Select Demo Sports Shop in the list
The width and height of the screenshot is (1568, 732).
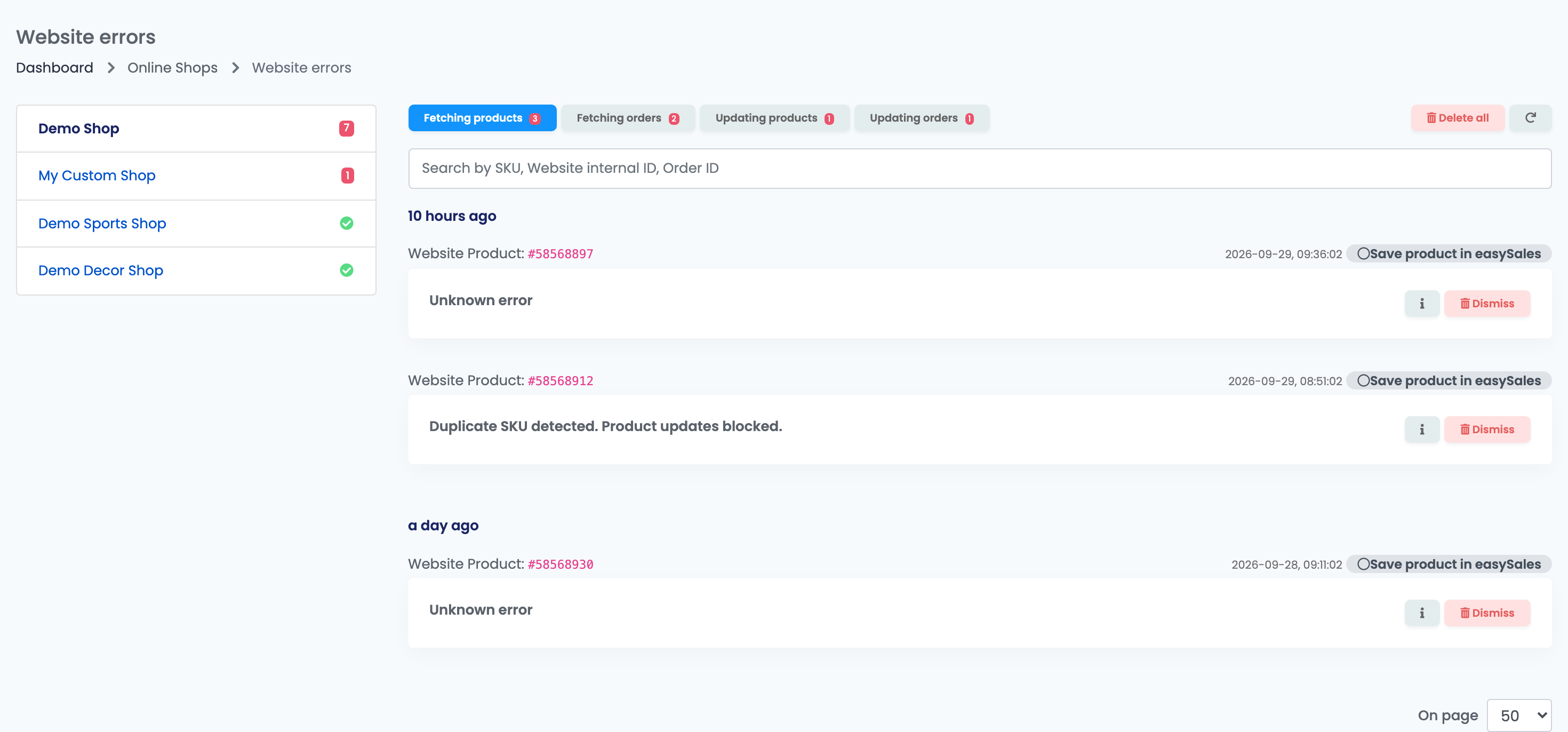[196, 224]
